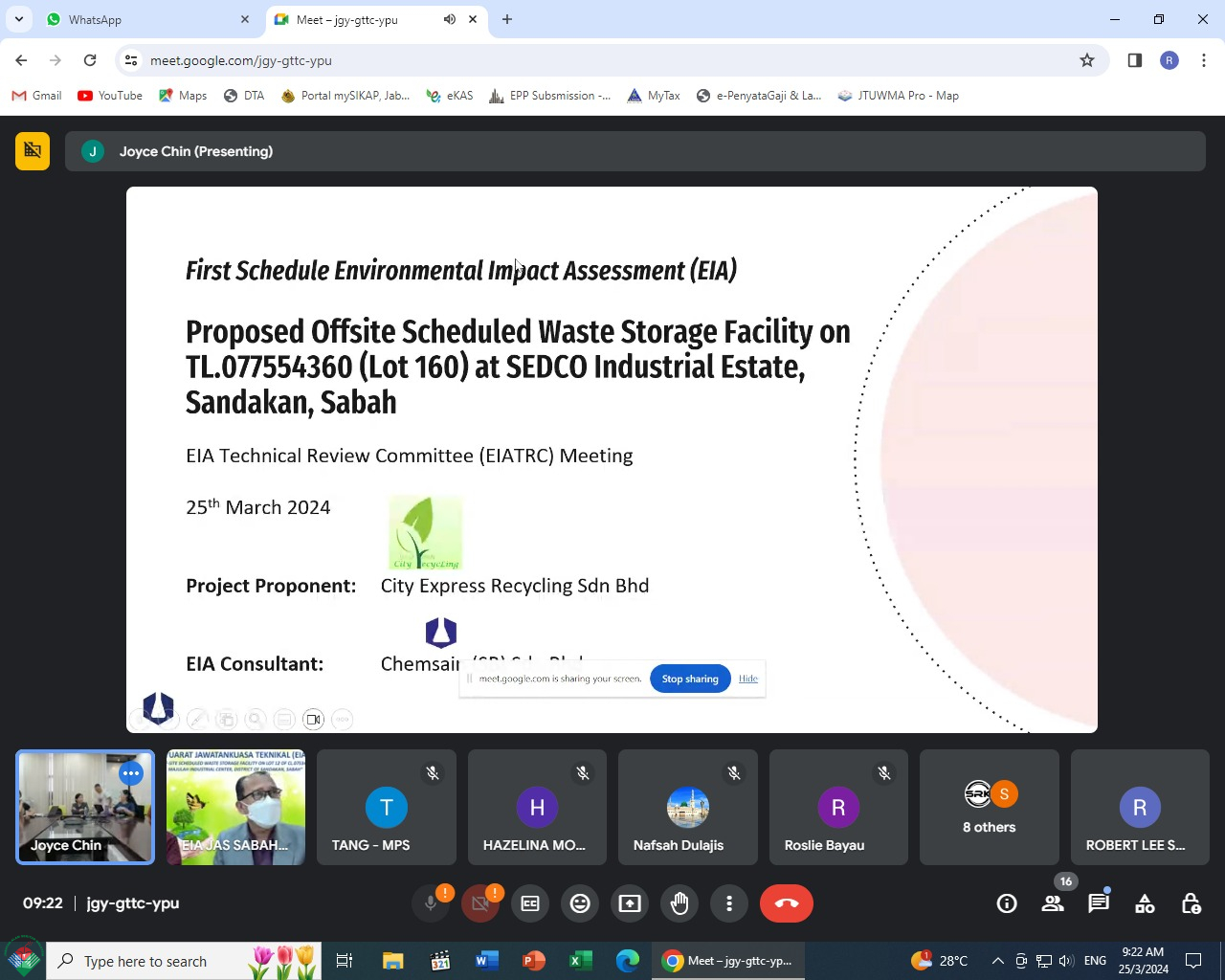The width and height of the screenshot is (1225, 980).
Task: View site information icon in address bar
Action: [131, 60]
